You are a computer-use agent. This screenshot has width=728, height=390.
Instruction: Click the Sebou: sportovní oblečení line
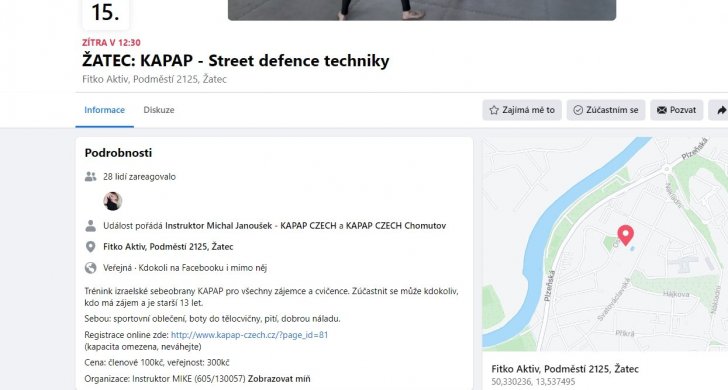(x=213, y=319)
